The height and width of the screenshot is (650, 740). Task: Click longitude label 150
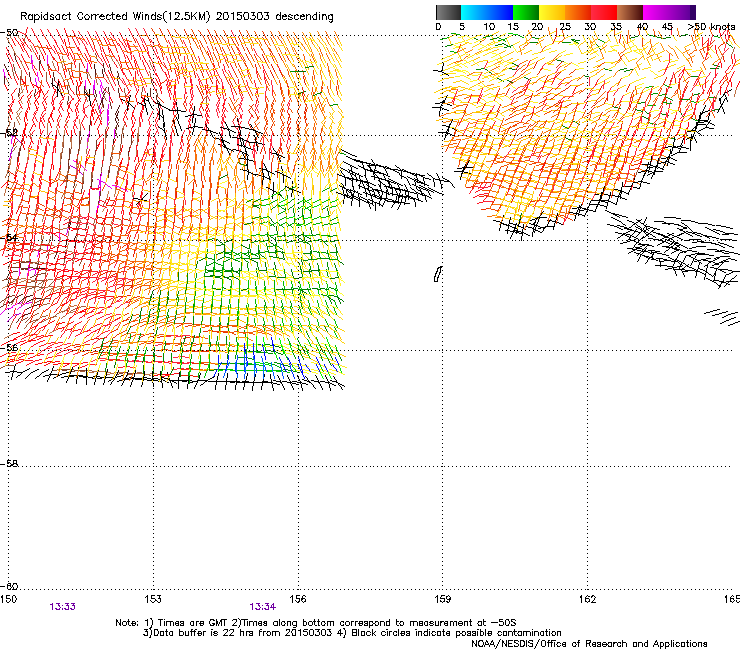pyautogui.click(x=8, y=599)
